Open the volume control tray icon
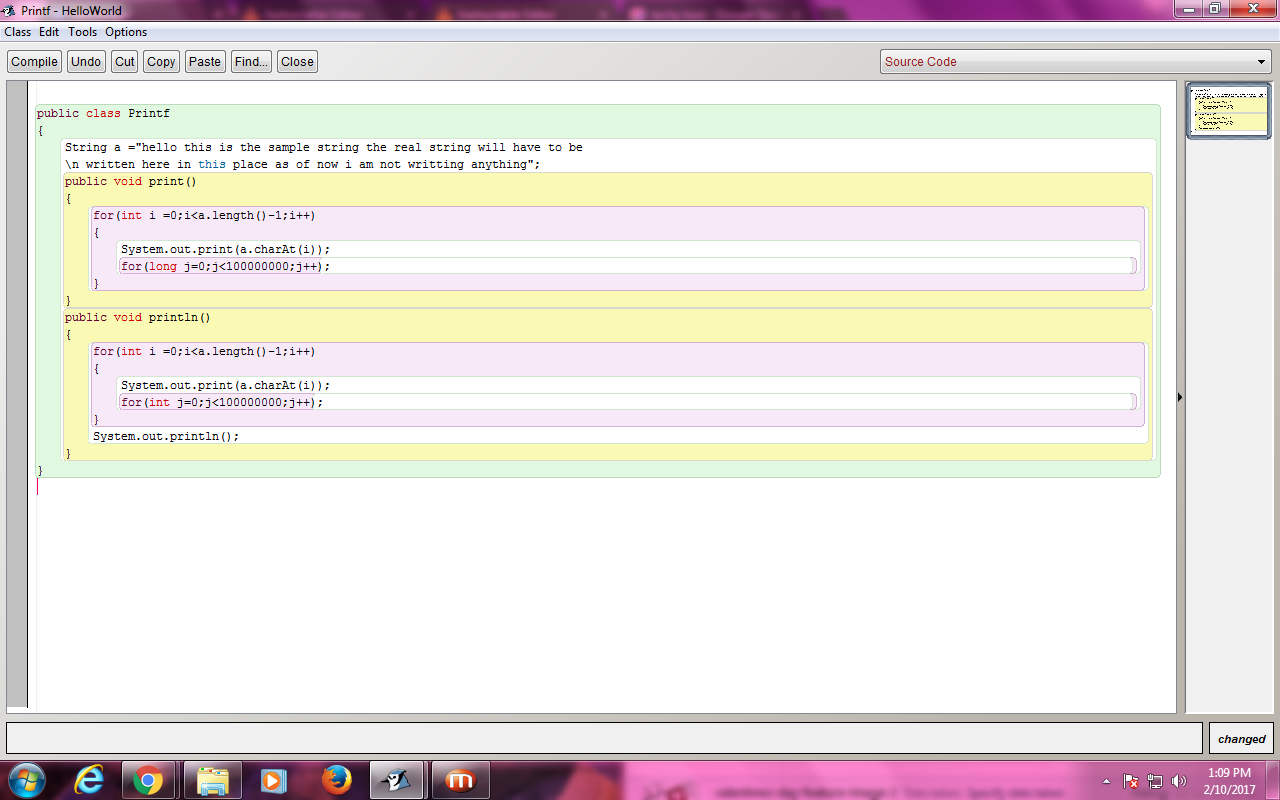This screenshot has height=800, width=1280. coord(1178,781)
